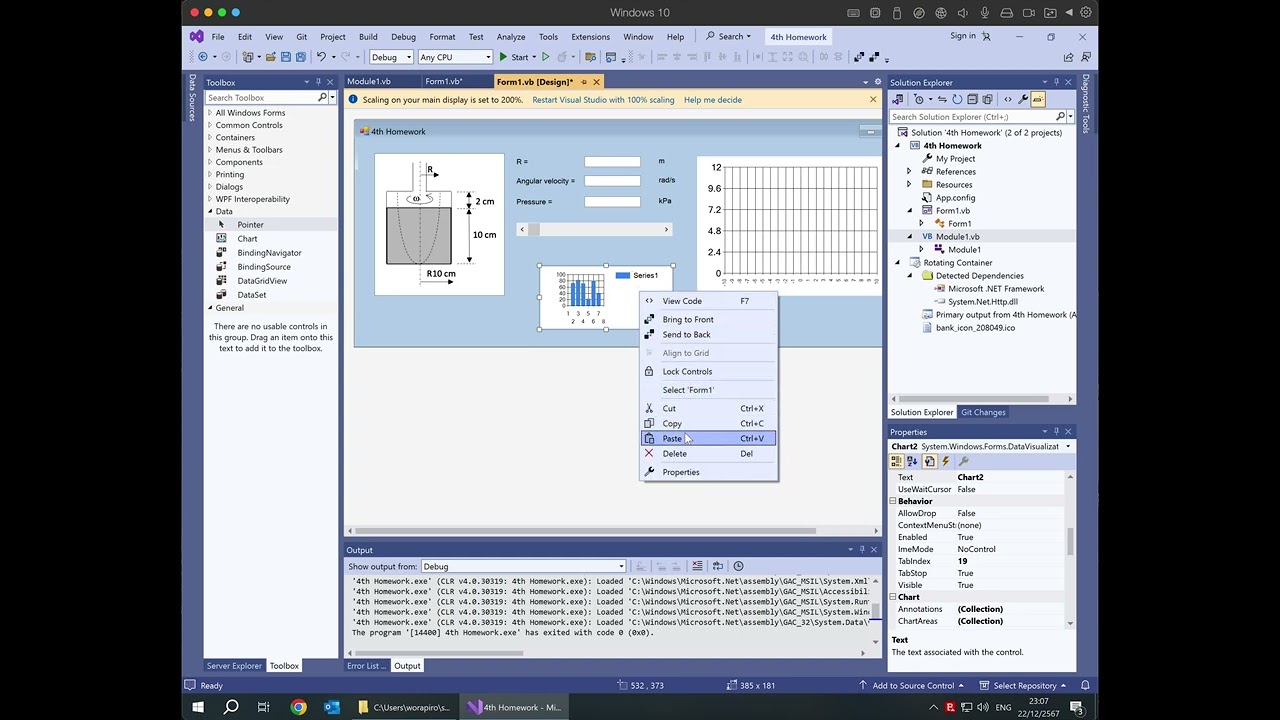Expand the References node in Solution Explorer
The image size is (1280, 720).
(x=909, y=171)
